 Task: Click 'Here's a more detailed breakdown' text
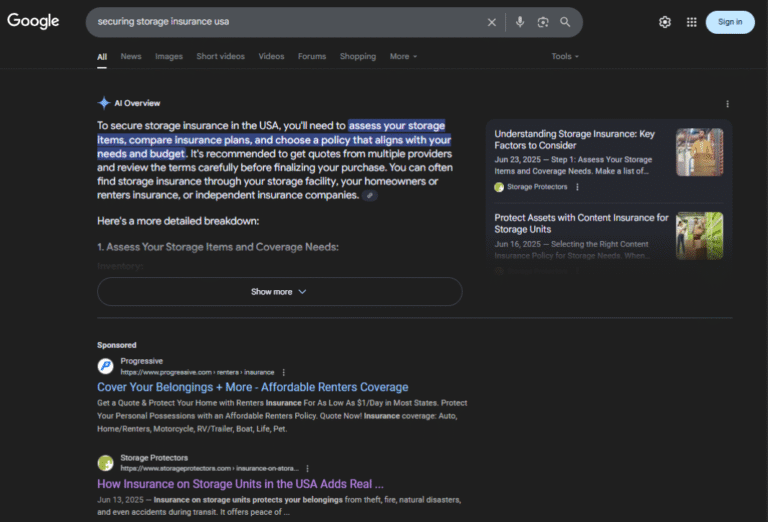coord(178,221)
